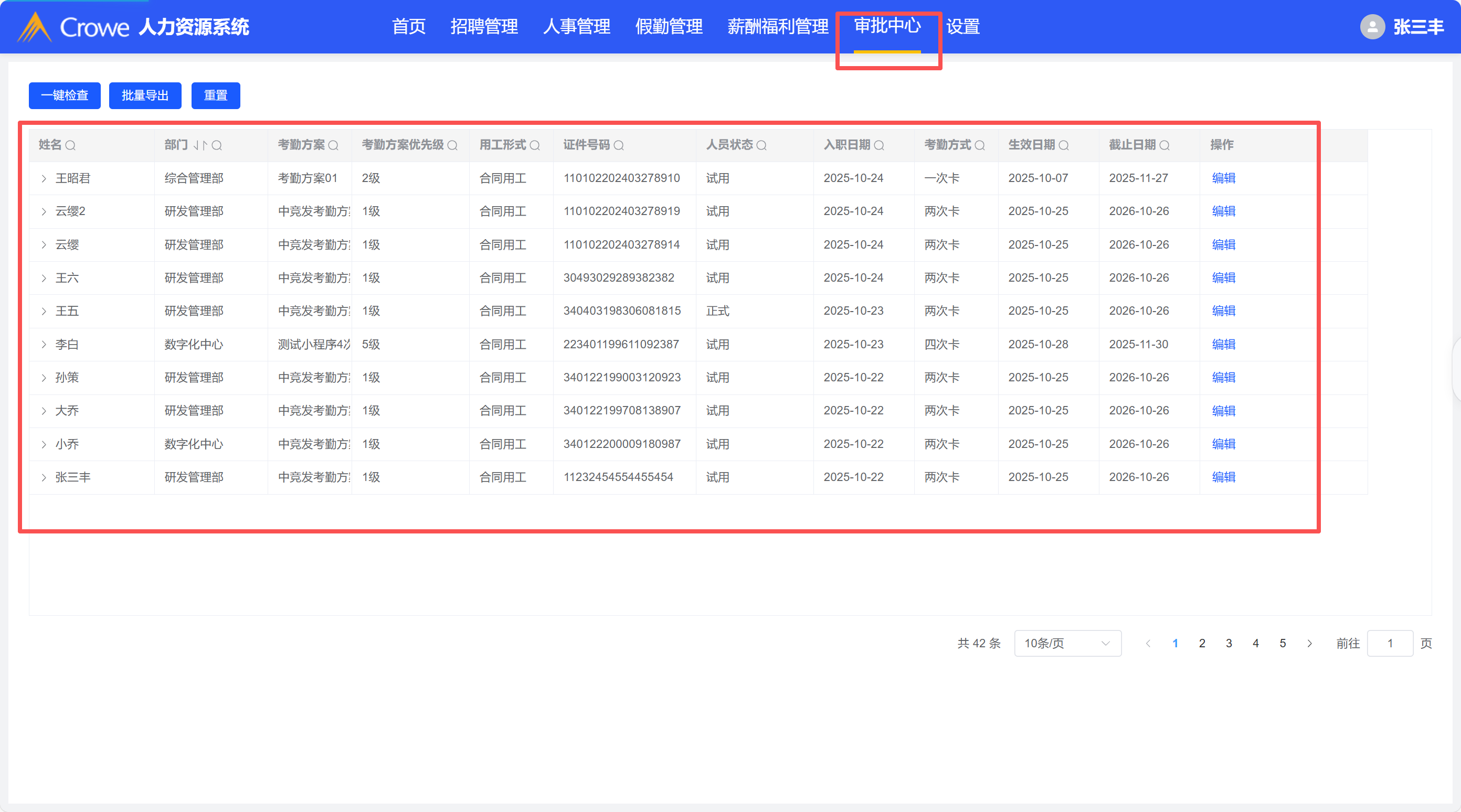Switch to 薪酬福利管理 menu
Image resolution: width=1461 pixels, height=812 pixels.
tap(778, 27)
